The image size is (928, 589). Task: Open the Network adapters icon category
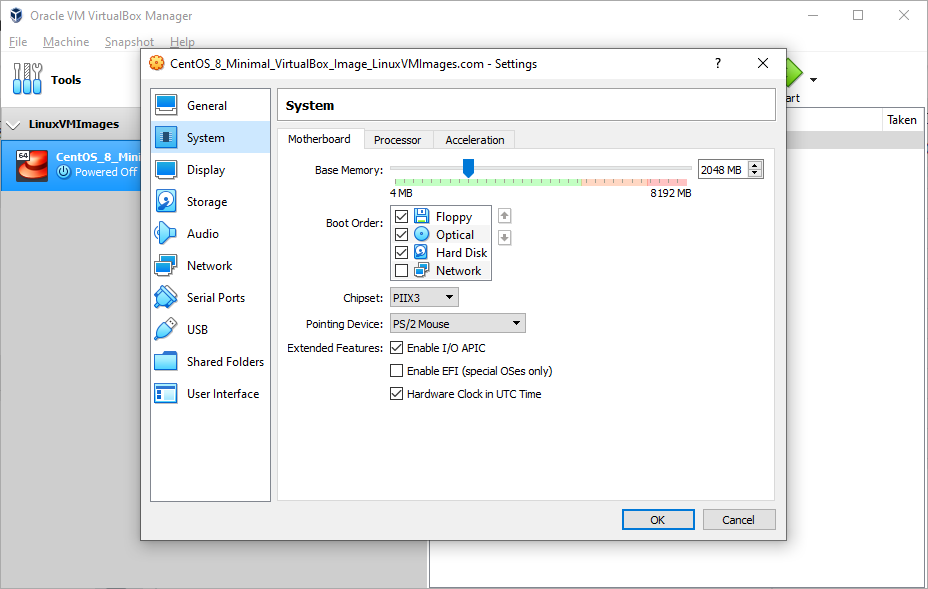pyautogui.click(x=166, y=265)
